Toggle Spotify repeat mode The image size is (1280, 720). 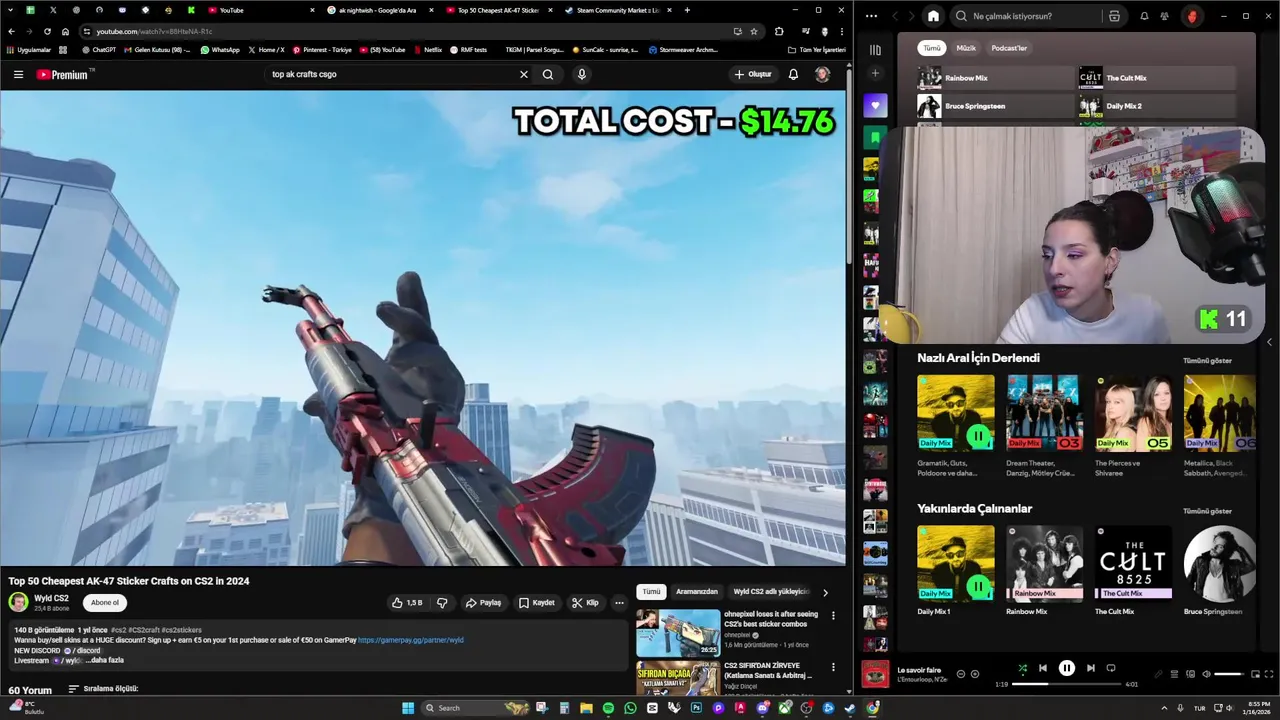1111,668
